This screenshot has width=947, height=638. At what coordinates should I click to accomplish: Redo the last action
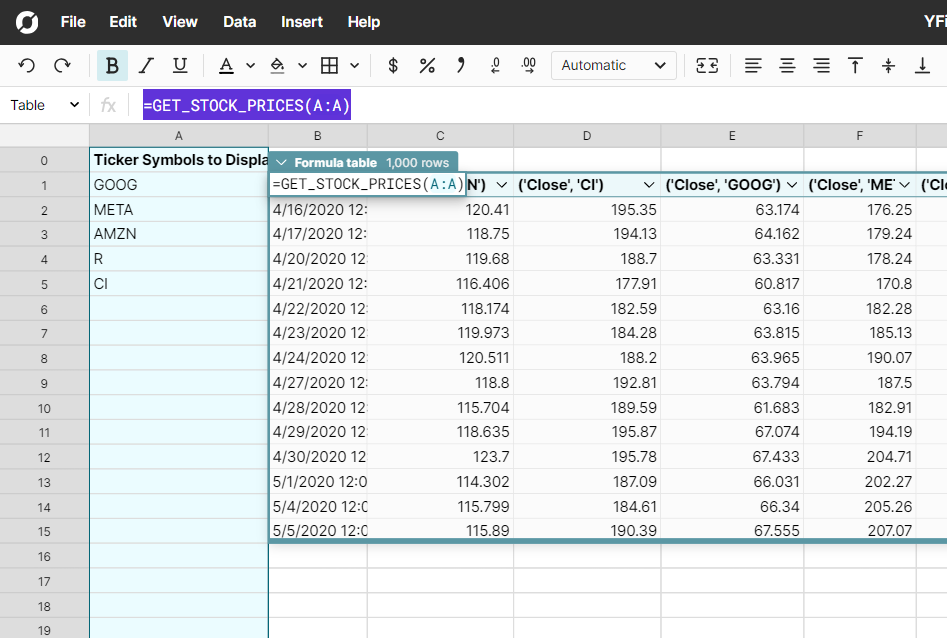[62, 65]
